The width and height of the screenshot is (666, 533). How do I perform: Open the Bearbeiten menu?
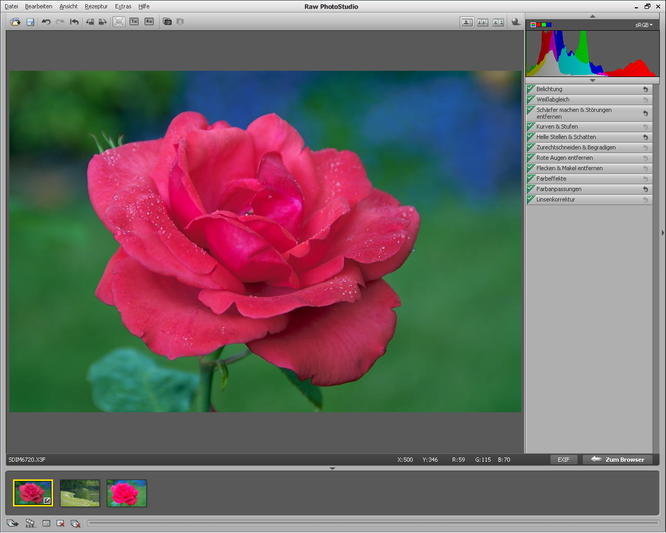click(x=39, y=6)
